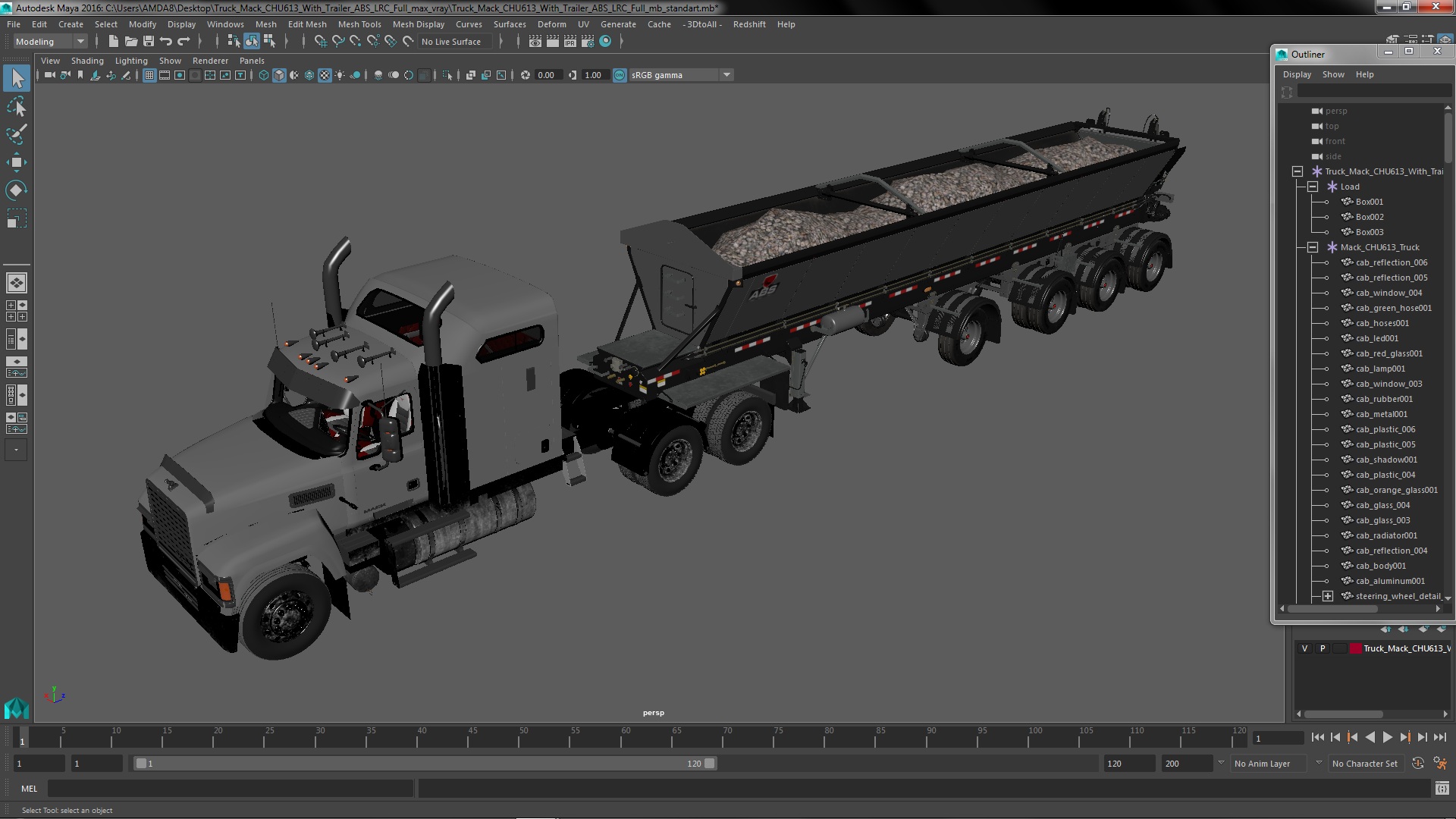Click the MEL command input field

[x=231, y=789]
